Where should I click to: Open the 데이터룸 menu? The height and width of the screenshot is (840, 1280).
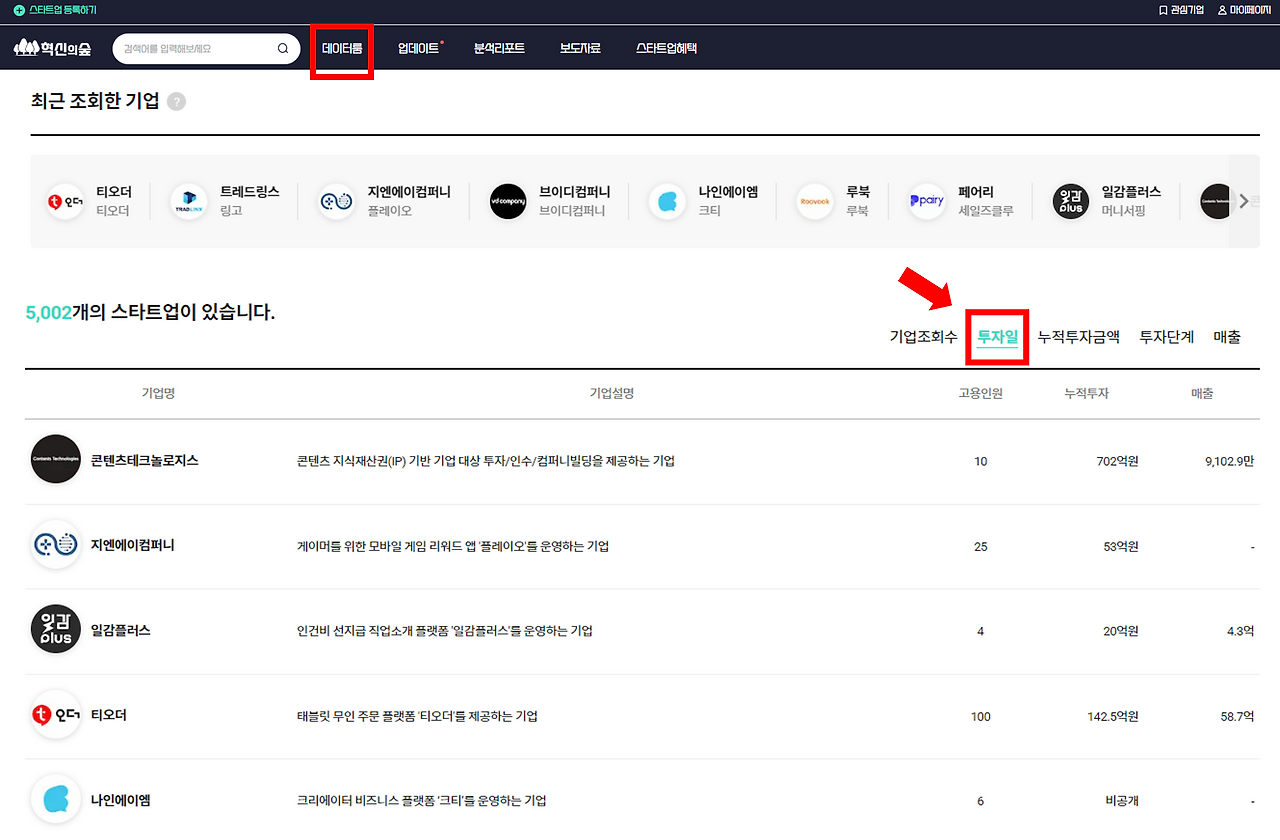(x=342, y=48)
